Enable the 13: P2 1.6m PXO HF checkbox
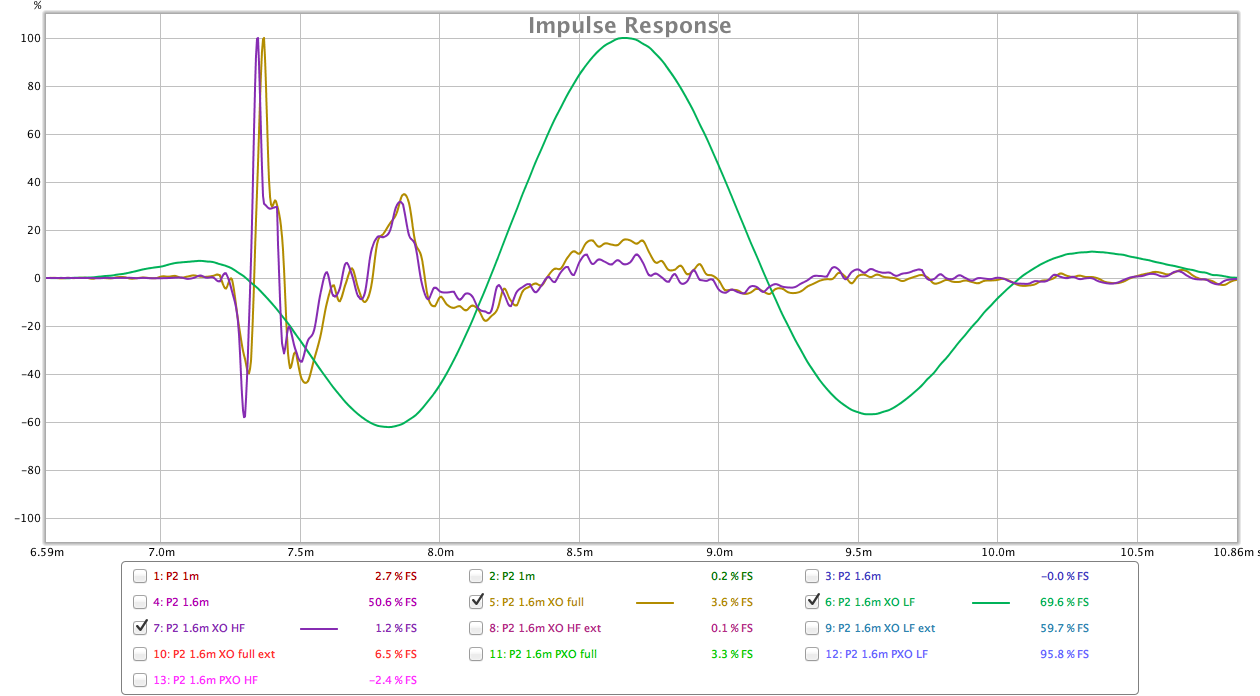This screenshot has height=696, width=1260. click(x=140, y=680)
